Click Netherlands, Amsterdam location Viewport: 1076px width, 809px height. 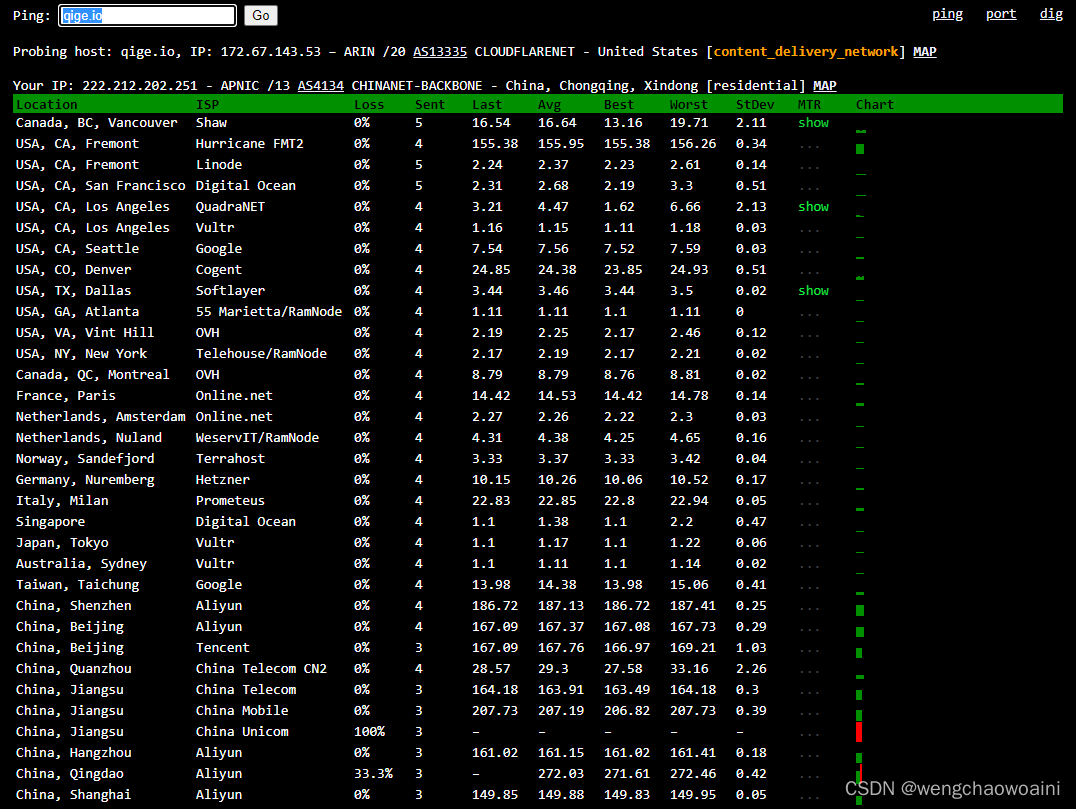[100, 417]
